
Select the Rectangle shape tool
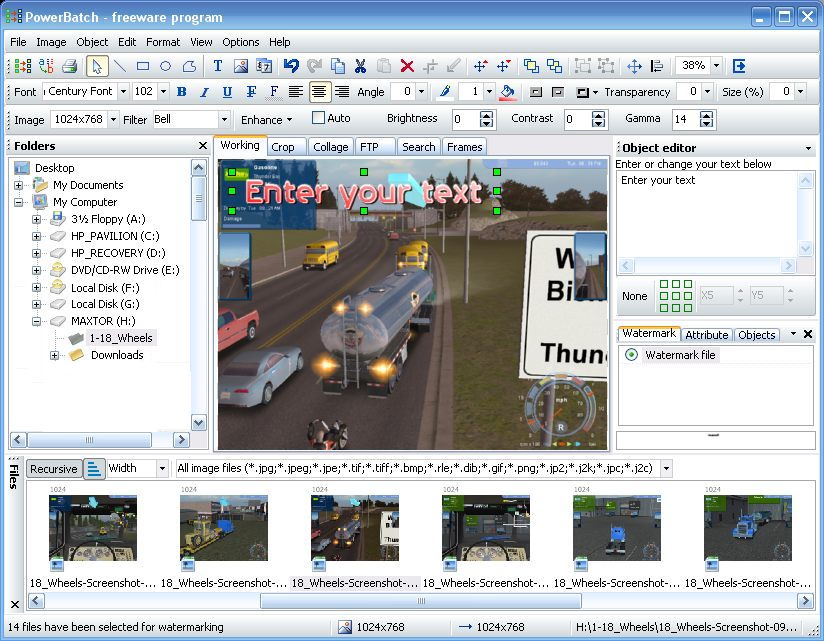pos(143,66)
